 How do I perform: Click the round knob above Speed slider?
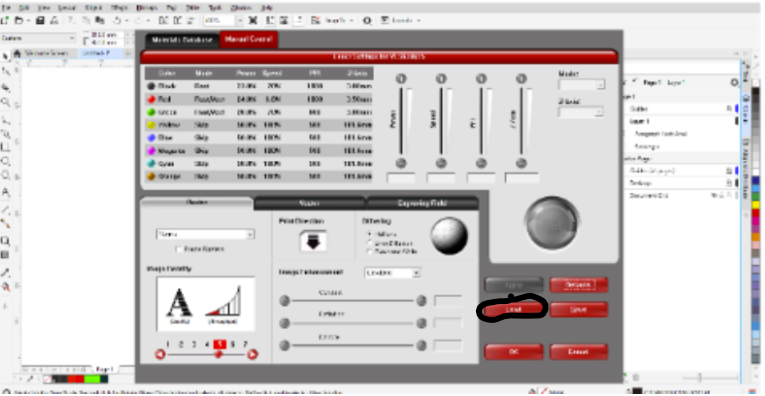[x=441, y=79]
